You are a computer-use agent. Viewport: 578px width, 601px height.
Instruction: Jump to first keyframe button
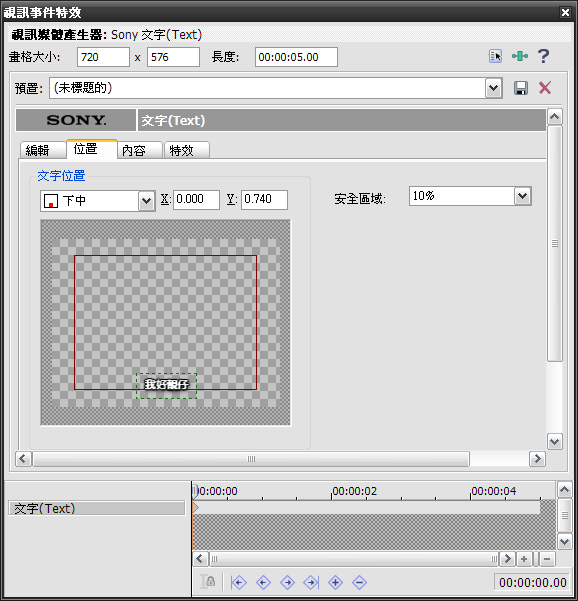[x=238, y=583]
